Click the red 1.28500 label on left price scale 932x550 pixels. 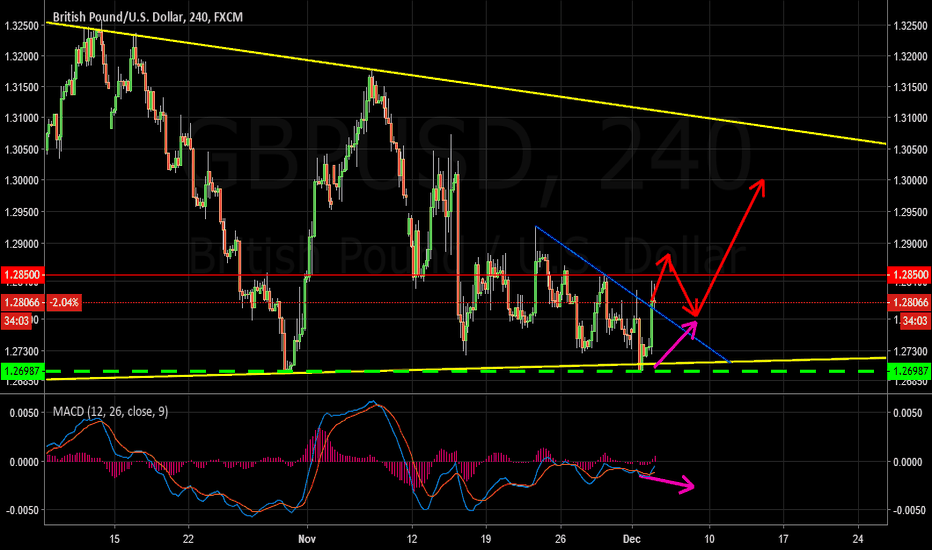coord(23,275)
